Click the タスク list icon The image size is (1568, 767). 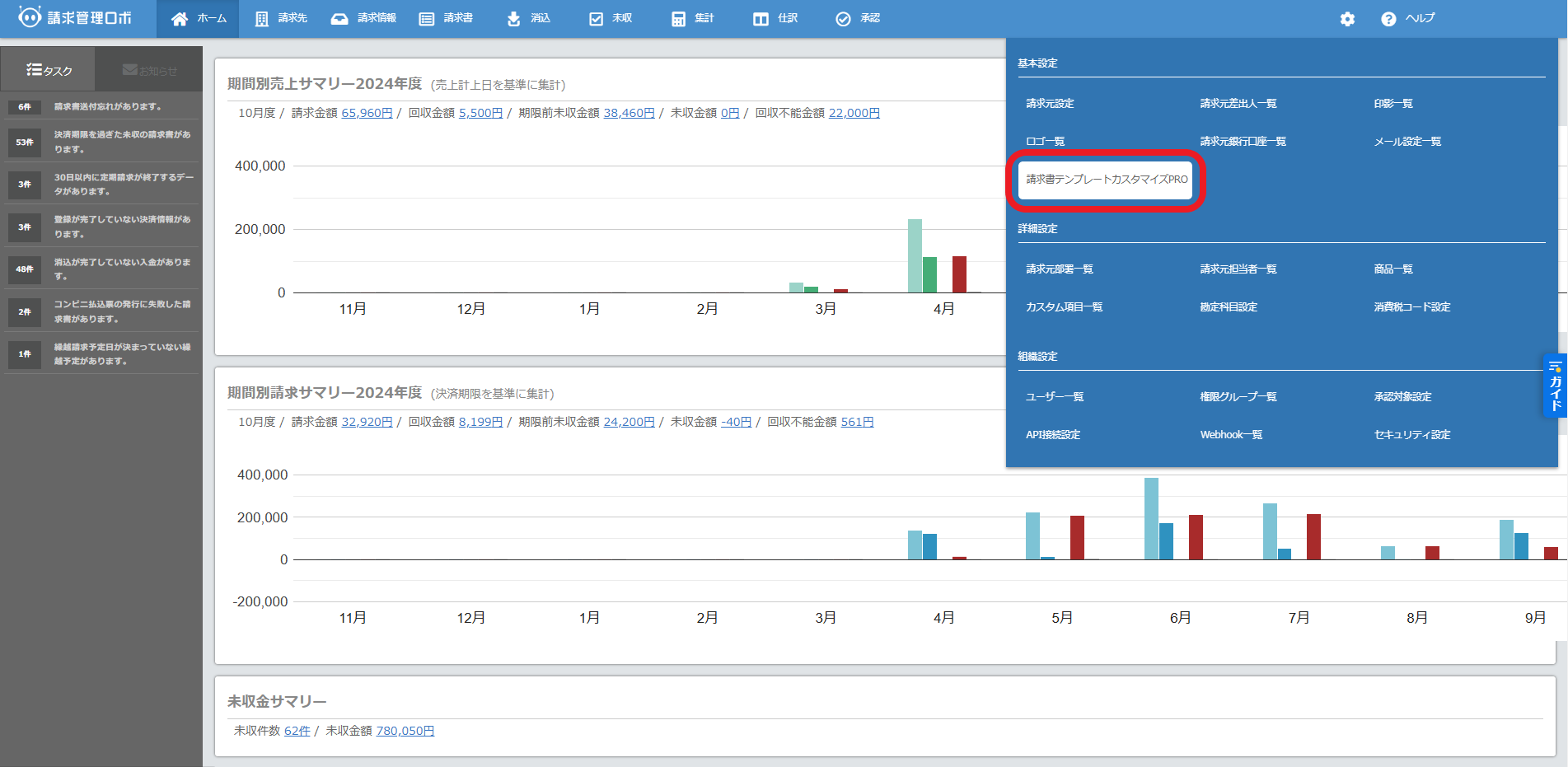(x=34, y=70)
